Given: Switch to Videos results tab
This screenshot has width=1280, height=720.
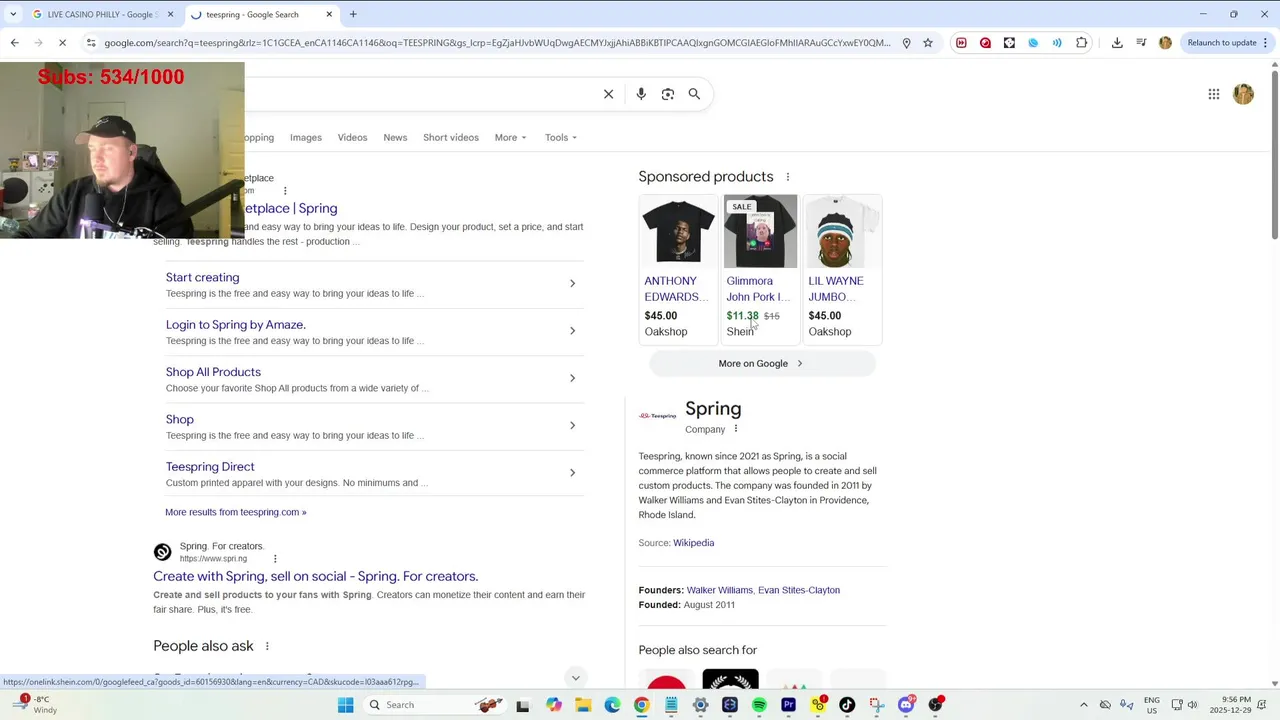Looking at the screenshot, I should tap(352, 137).
